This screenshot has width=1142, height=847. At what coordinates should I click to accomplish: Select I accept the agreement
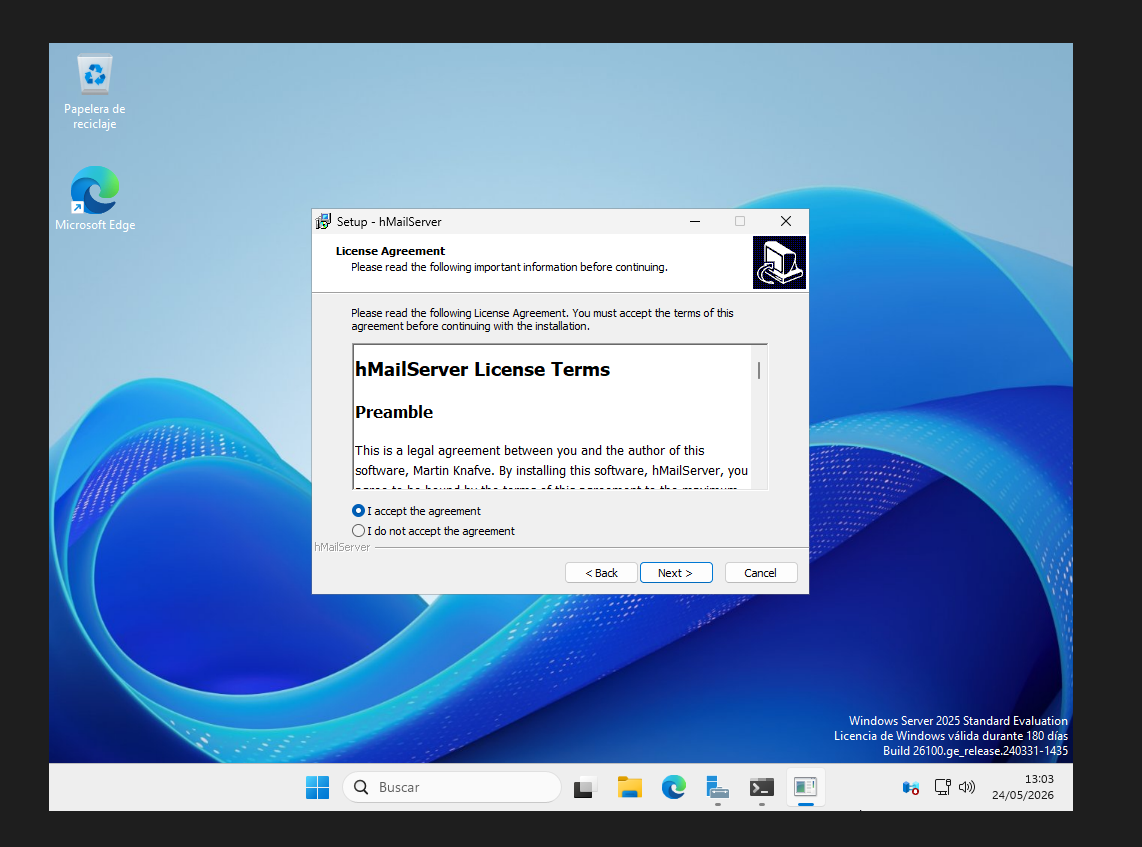point(416,511)
